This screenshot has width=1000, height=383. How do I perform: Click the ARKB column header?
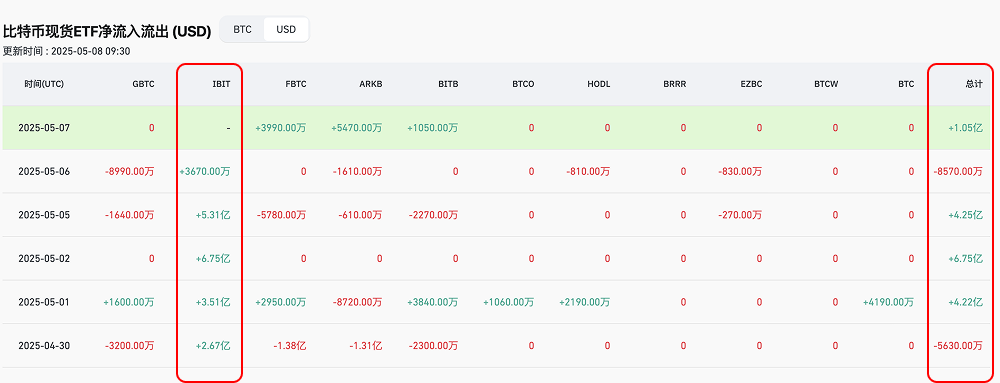point(371,84)
